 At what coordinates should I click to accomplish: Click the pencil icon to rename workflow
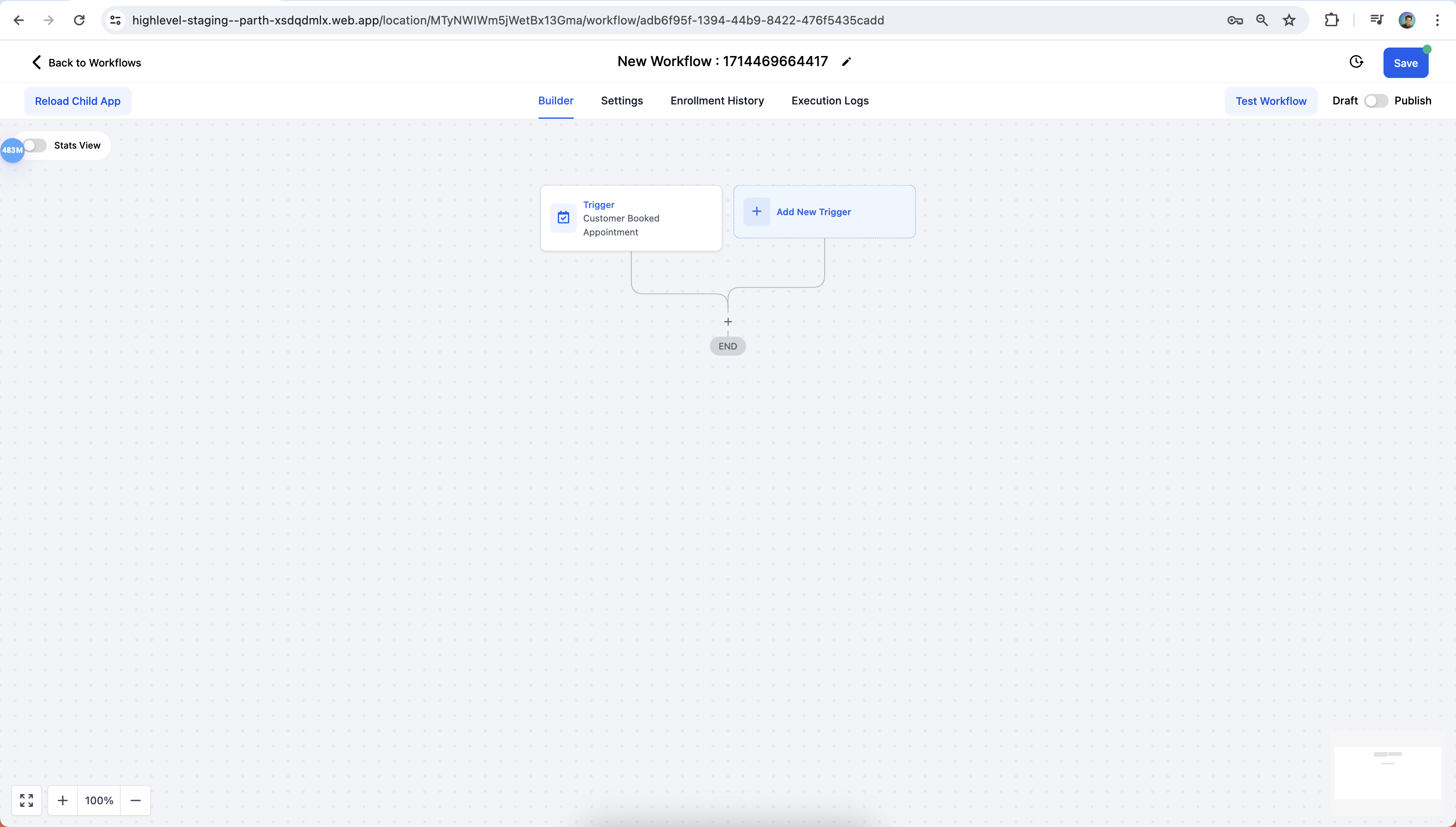(846, 62)
